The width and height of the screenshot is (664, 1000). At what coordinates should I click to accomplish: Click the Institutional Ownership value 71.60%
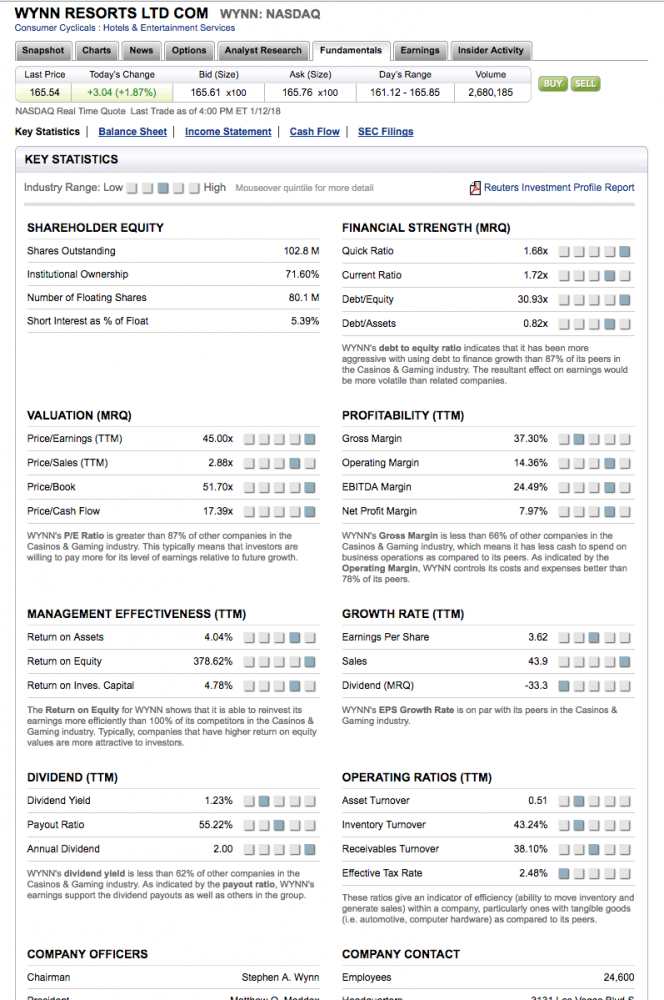(302, 274)
